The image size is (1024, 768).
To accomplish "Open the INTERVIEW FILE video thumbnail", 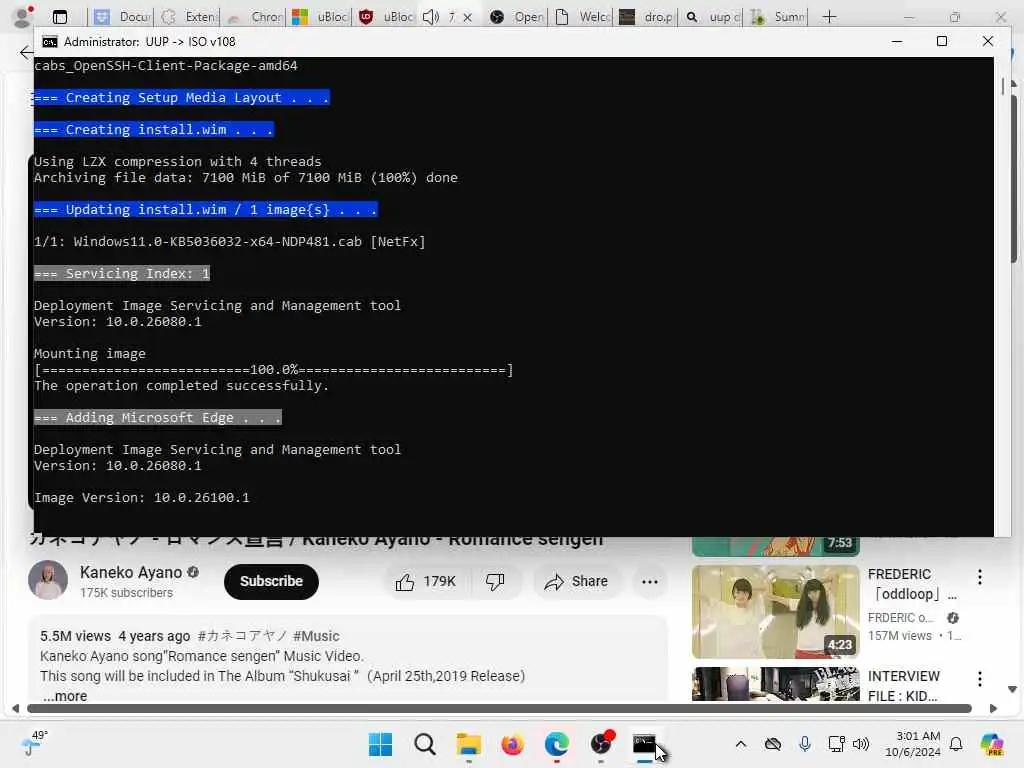I will pos(775,684).
